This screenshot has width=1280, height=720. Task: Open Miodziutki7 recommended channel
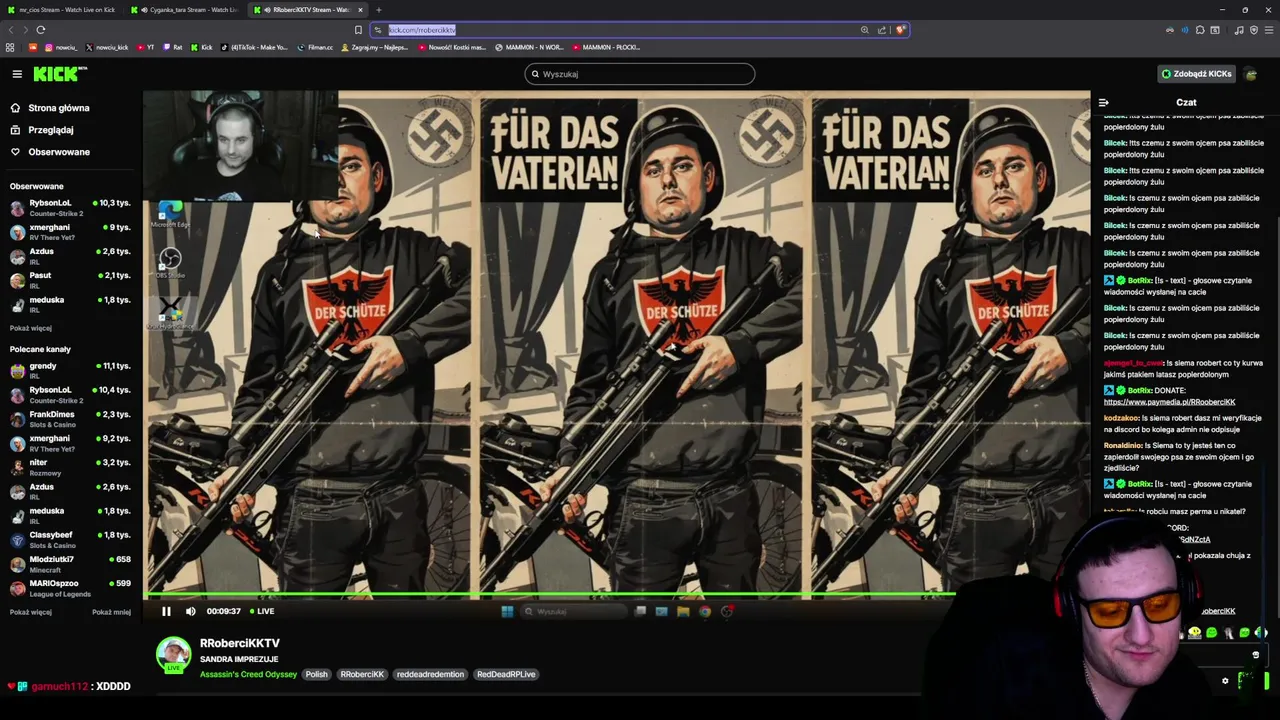[70, 564]
